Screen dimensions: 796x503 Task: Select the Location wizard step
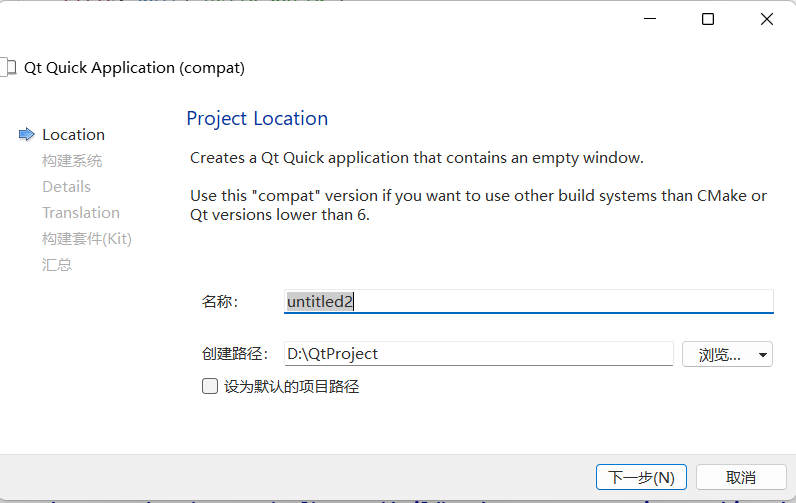pos(74,135)
